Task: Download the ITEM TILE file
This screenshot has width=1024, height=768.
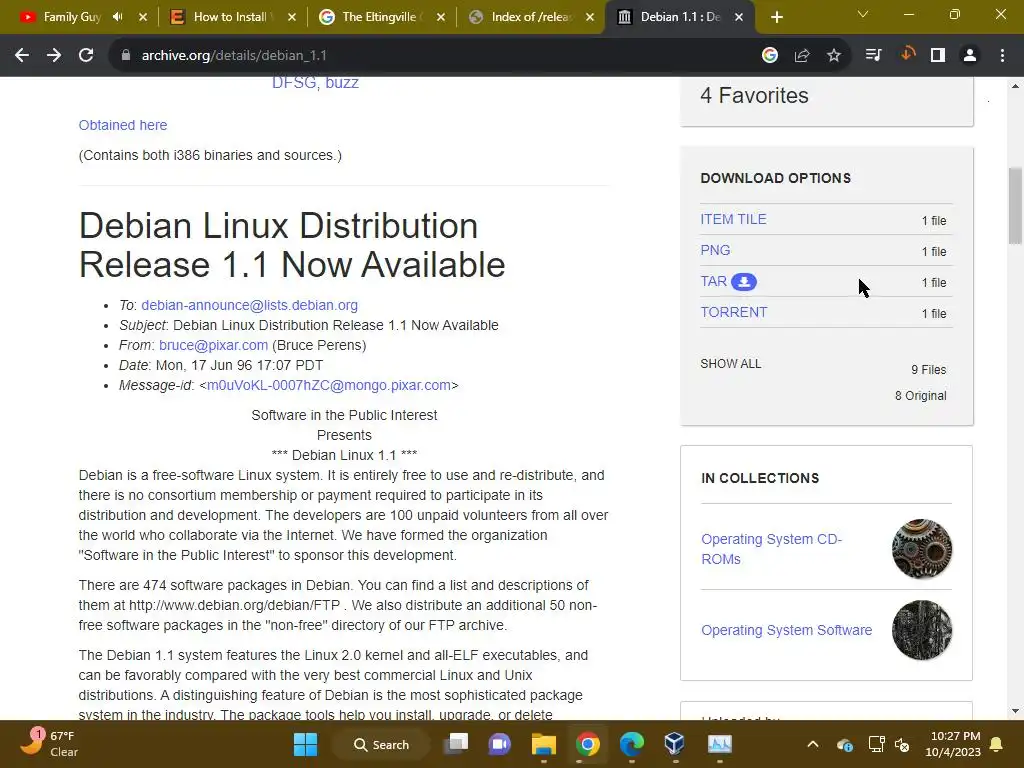Action: point(733,219)
